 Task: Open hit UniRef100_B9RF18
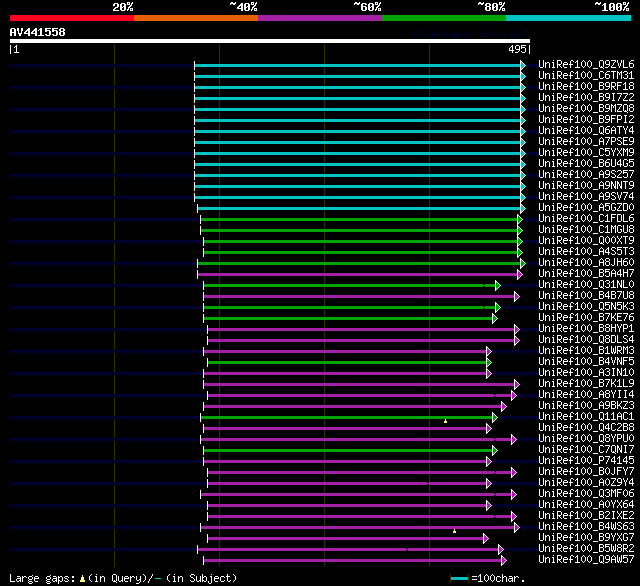coord(586,87)
